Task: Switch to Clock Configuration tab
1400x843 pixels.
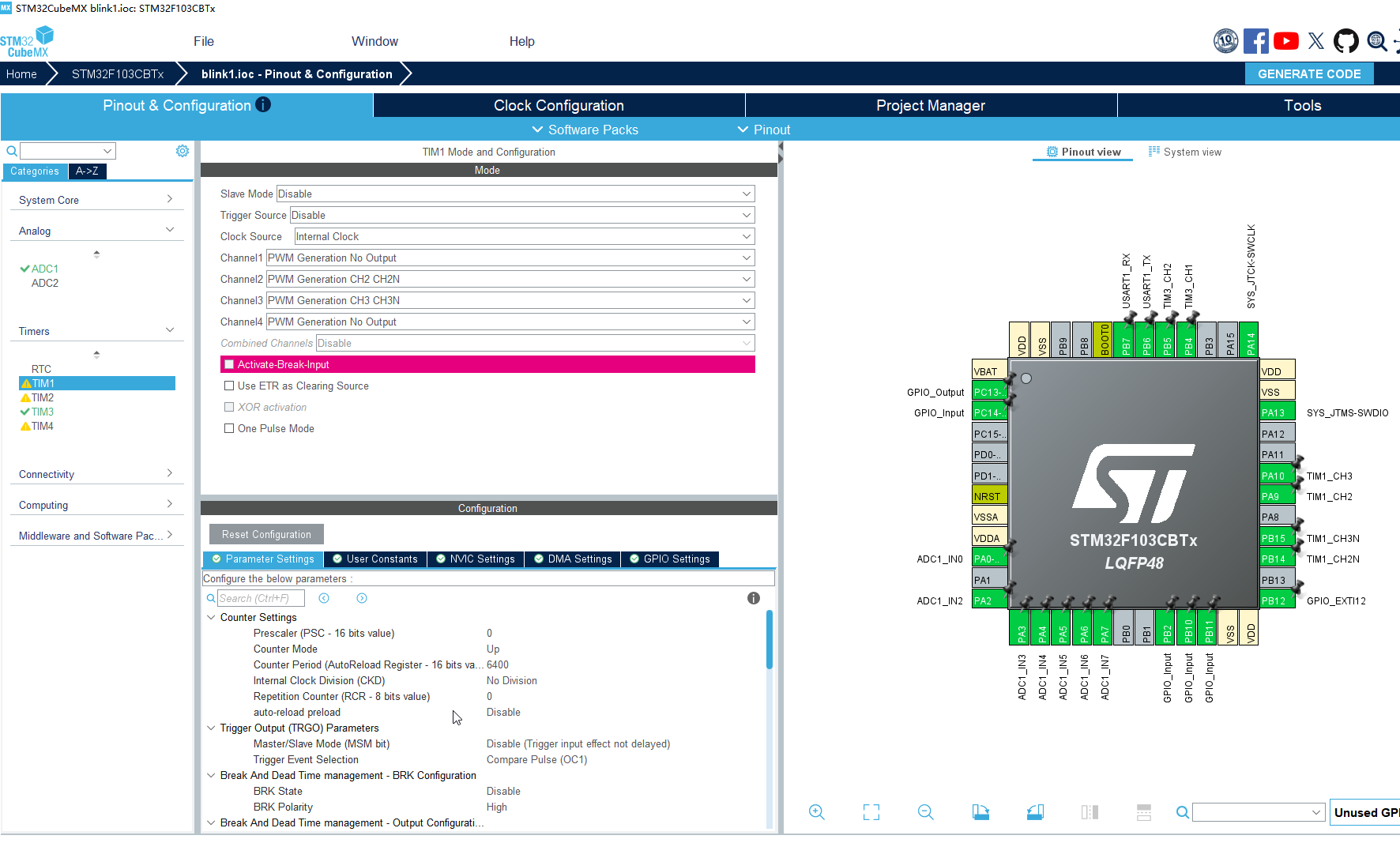Action: point(559,105)
